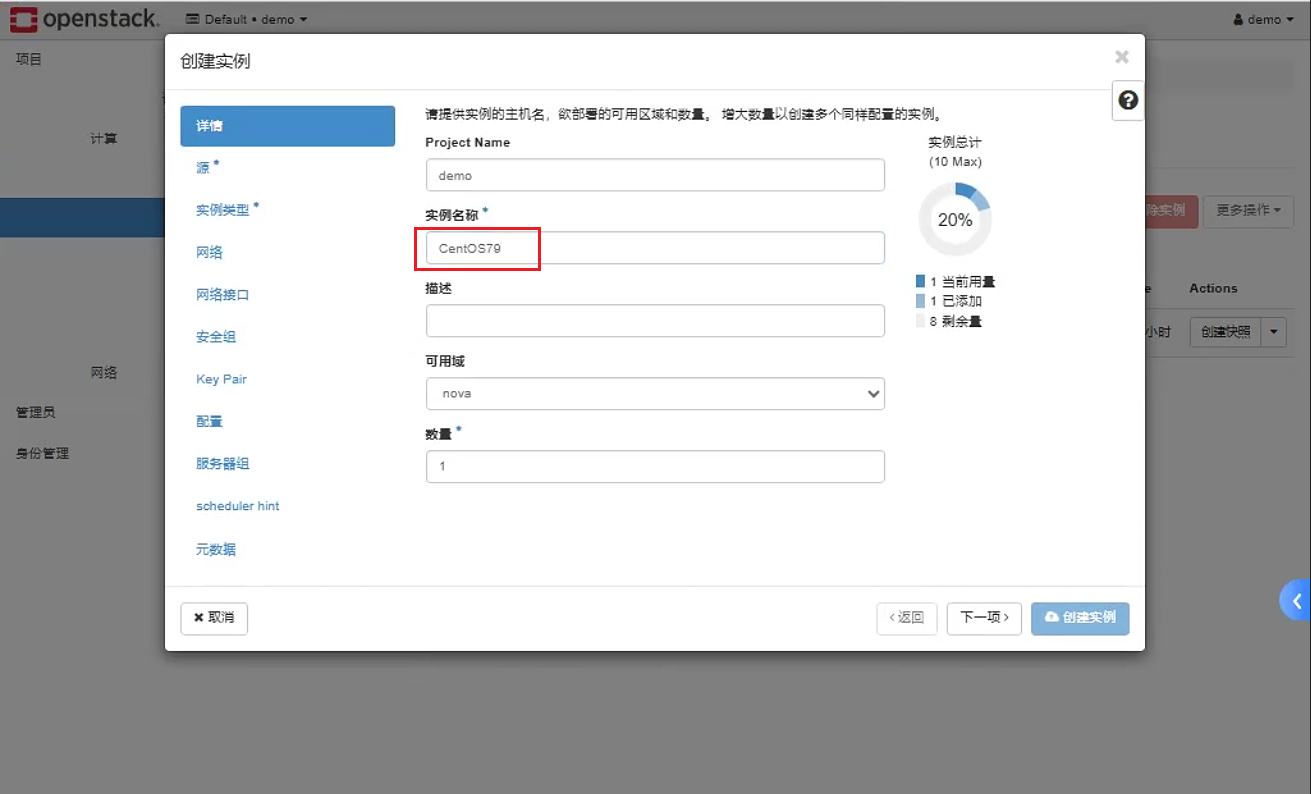Open the demo user menu
The height and width of the screenshot is (794, 1311).
pyautogui.click(x=1263, y=19)
